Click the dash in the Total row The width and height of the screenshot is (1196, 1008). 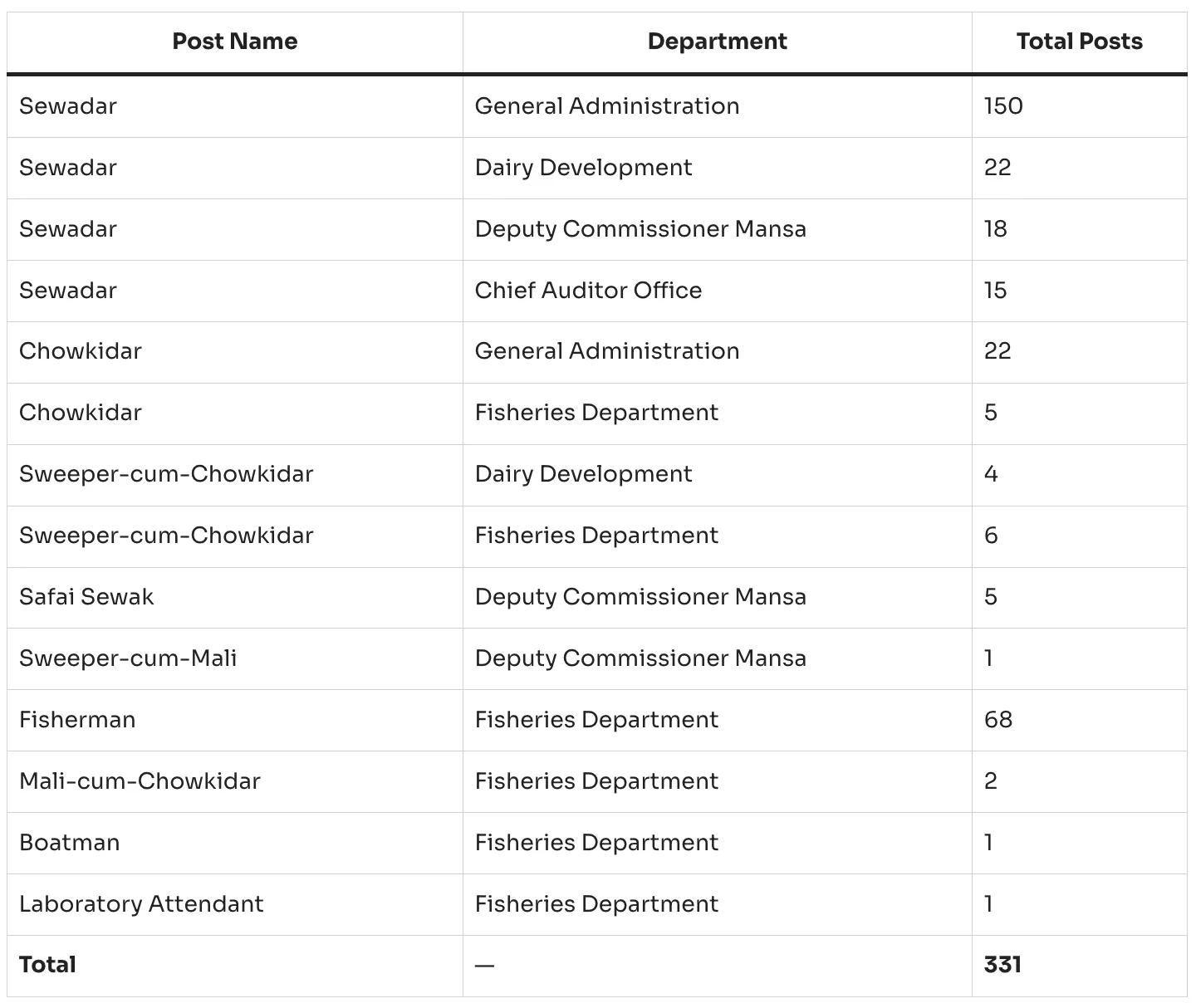pyautogui.click(x=484, y=966)
